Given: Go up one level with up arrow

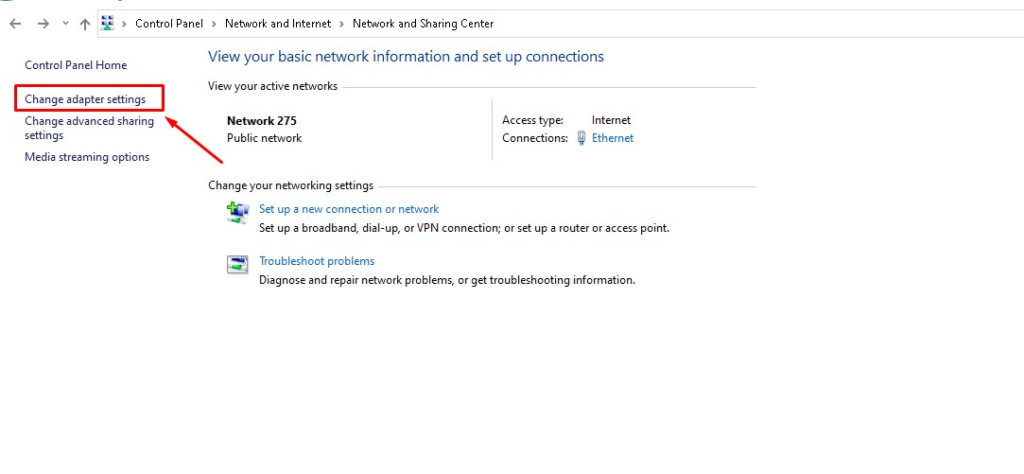Looking at the screenshot, I should [x=85, y=24].
